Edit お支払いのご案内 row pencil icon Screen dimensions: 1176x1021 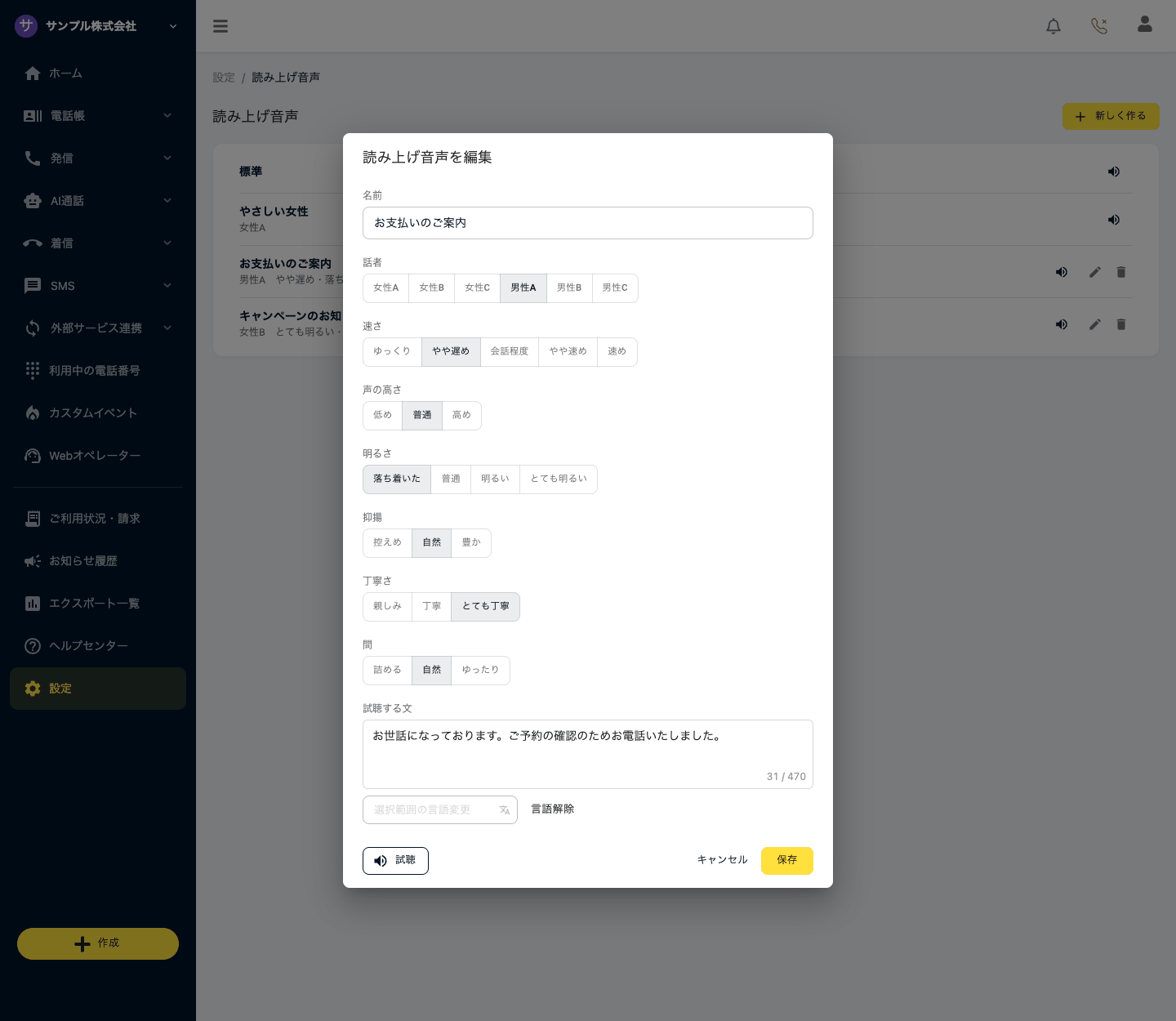point(1095,272)
